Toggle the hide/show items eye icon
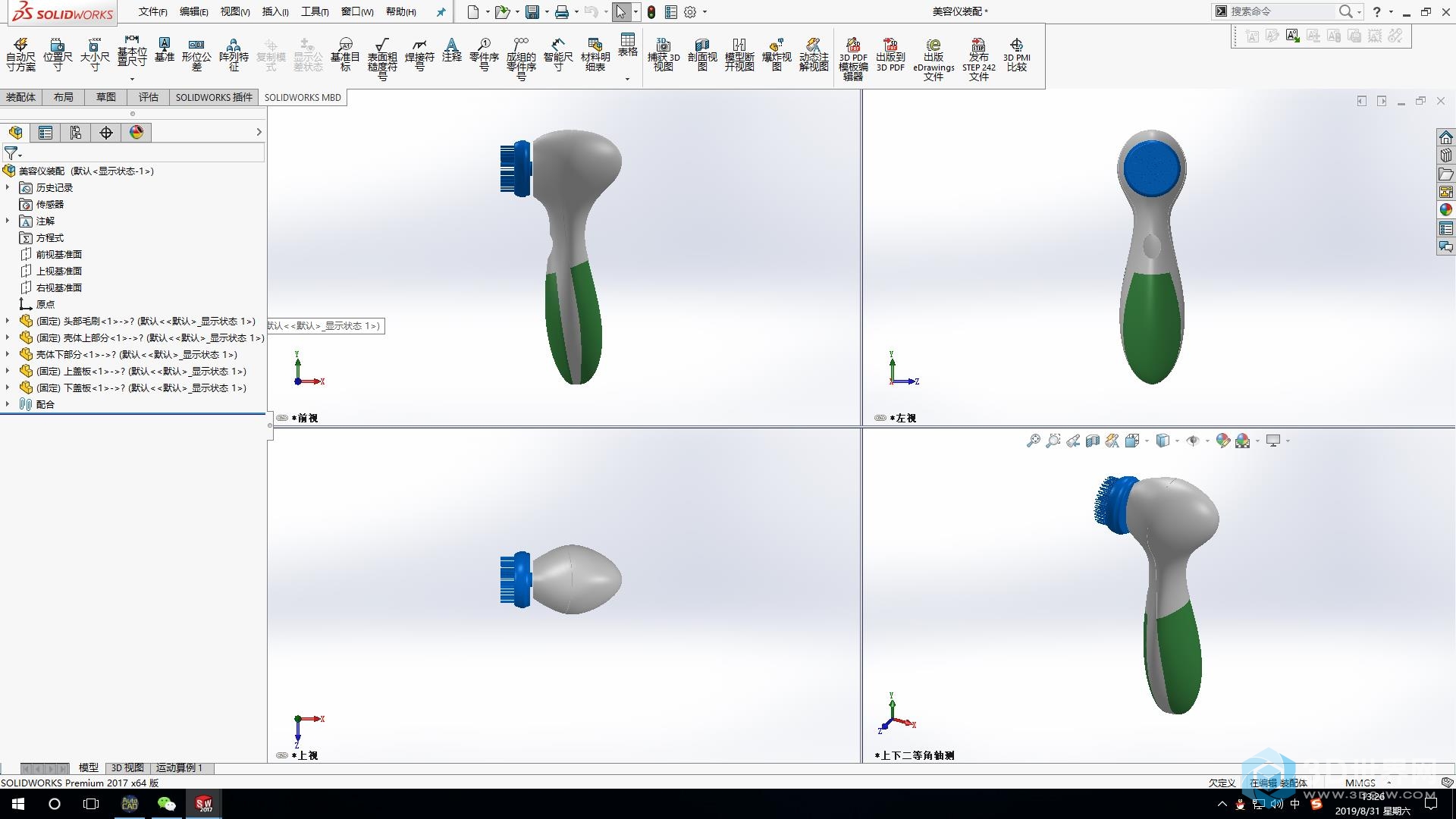This screenshot has width=1456, height=819. coord(1193,441)
